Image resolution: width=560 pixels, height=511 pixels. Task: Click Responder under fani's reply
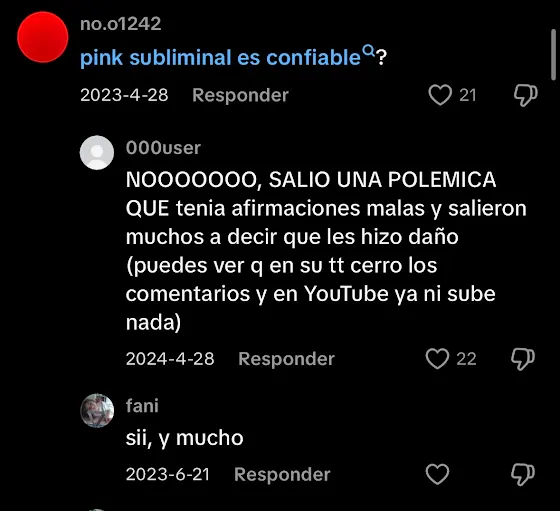(282, 474)
